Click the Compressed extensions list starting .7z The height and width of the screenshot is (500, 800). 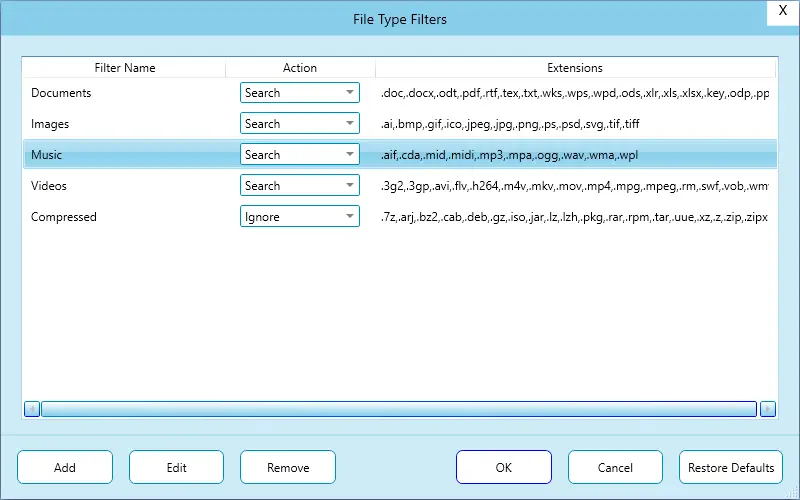574,217
